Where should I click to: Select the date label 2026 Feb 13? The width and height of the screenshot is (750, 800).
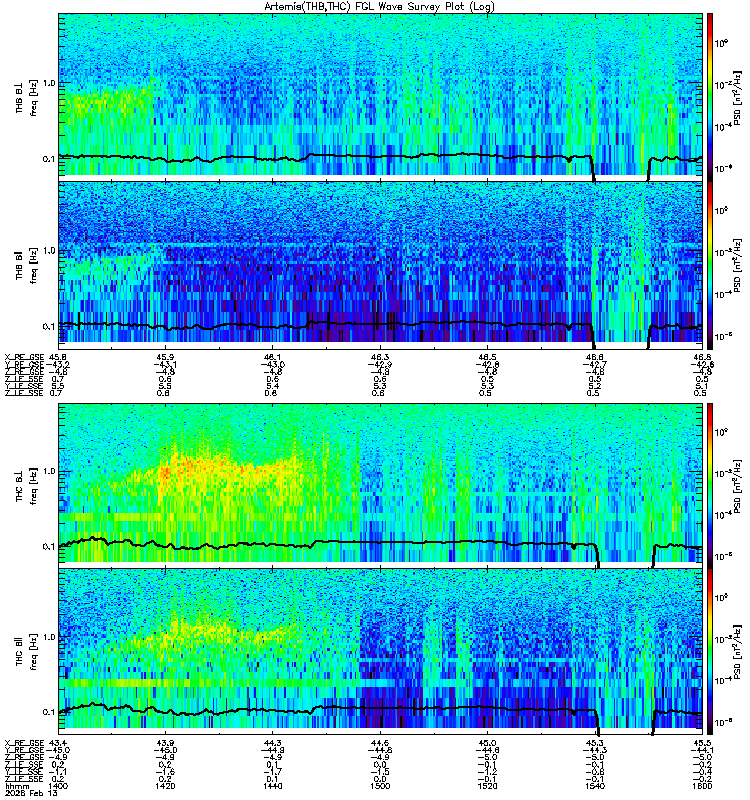31,794
